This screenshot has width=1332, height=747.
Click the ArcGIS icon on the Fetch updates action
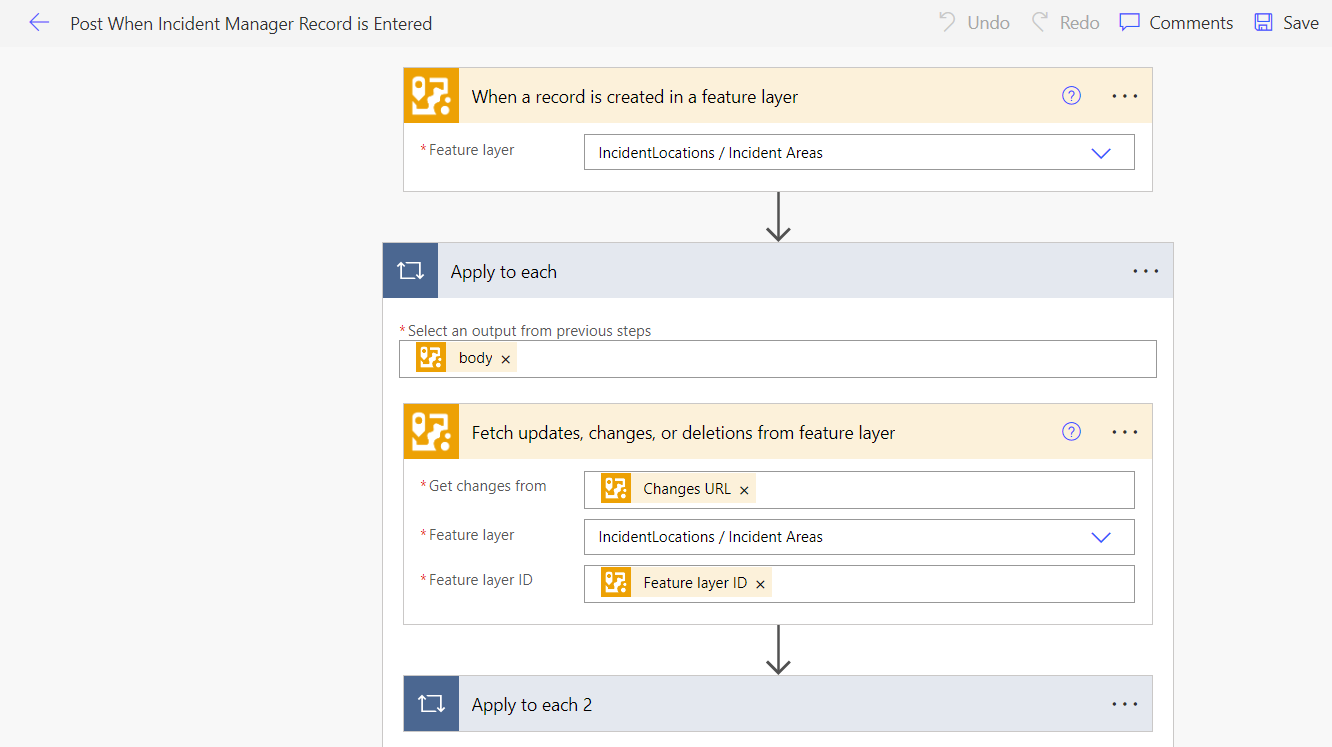click(x=431, y=431)
